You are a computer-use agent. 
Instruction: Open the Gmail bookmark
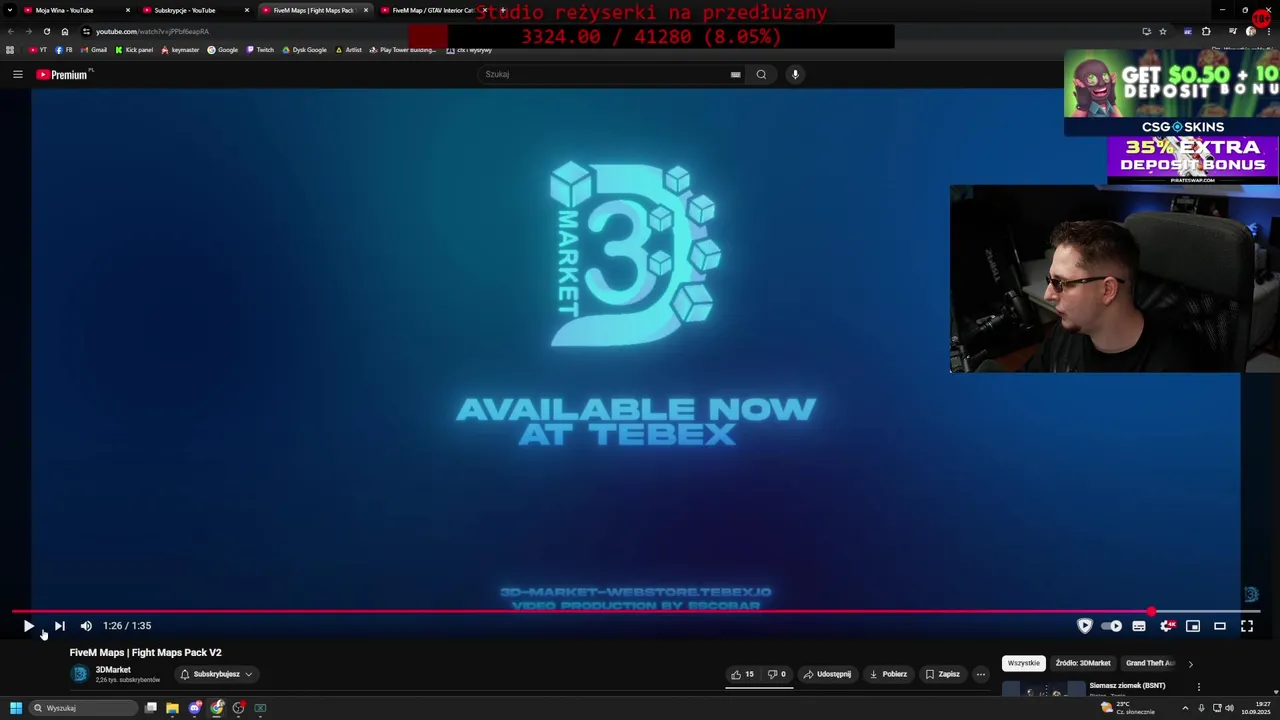(93, 50)
